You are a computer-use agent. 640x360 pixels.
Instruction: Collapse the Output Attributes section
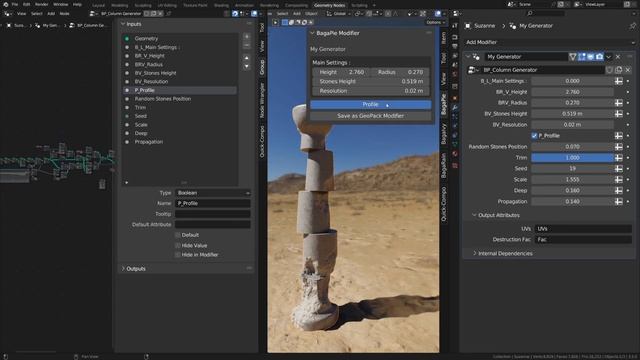point(474,215)
